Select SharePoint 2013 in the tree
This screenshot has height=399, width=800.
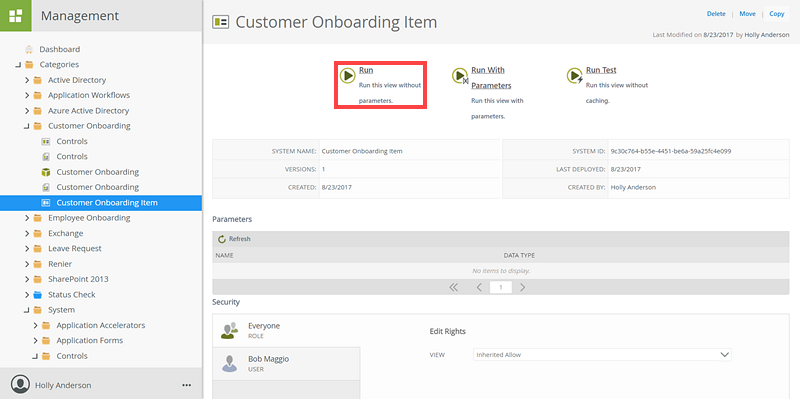78,279
